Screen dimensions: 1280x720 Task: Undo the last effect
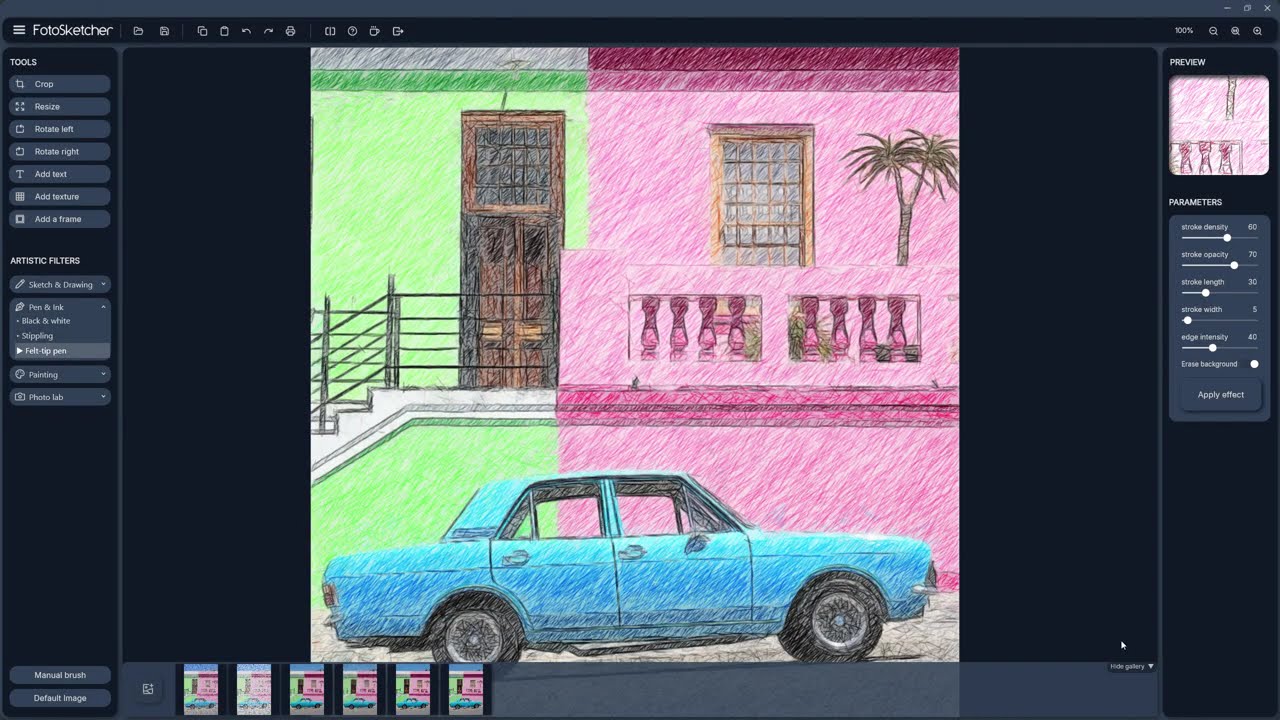click(x=246, y=31)
